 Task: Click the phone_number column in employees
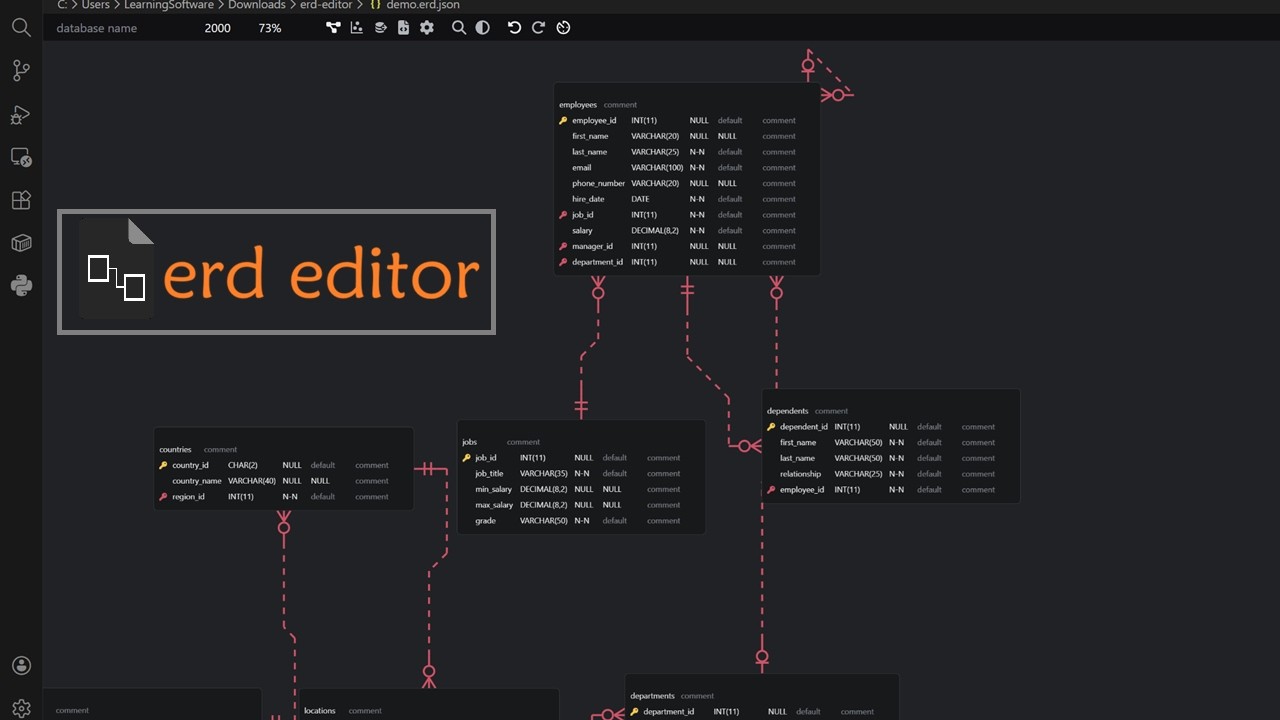click(x=599, y=184)
